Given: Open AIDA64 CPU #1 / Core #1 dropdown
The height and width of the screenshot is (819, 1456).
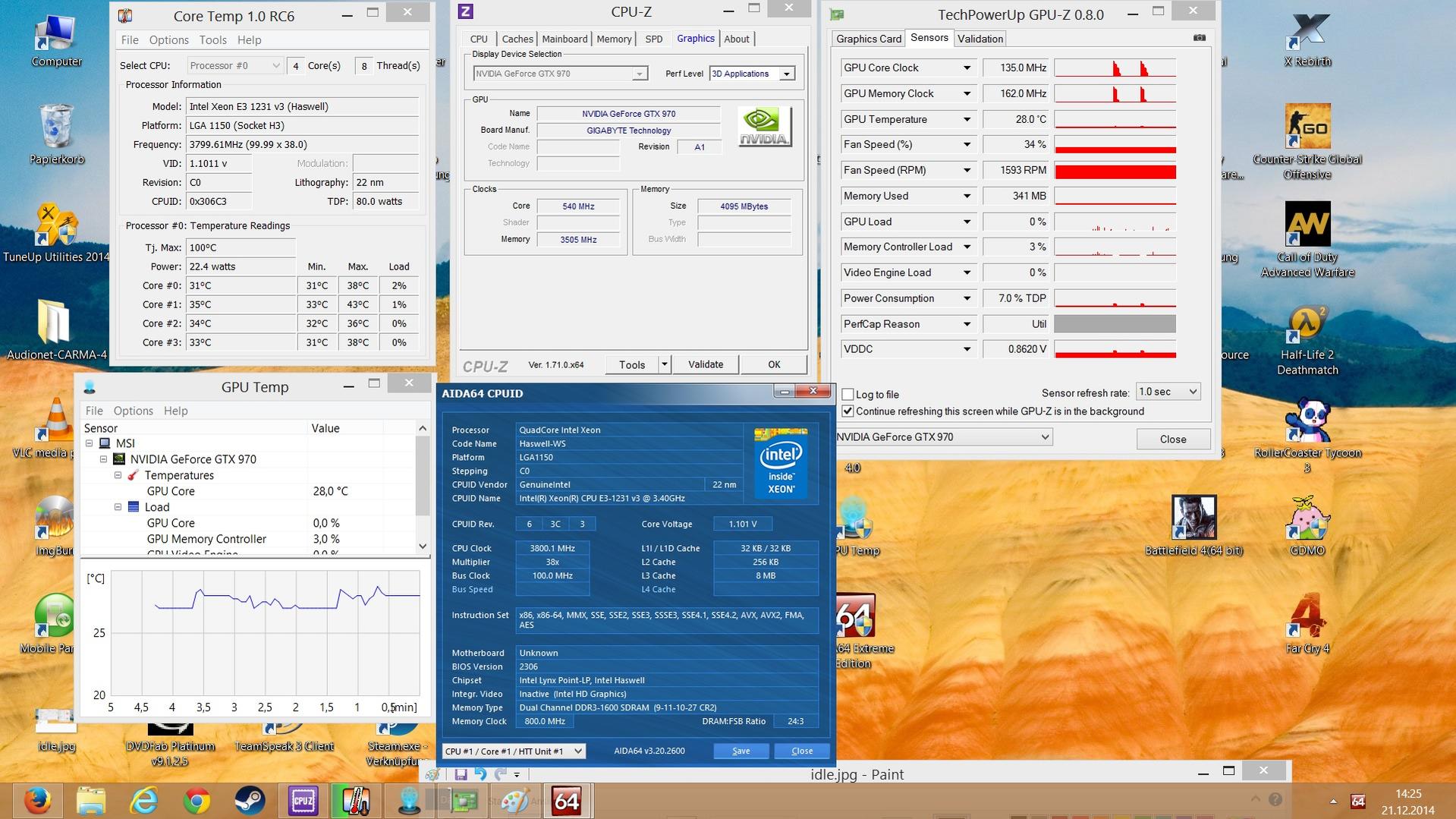Looking at the screenshot, I should tap(514, 751).
